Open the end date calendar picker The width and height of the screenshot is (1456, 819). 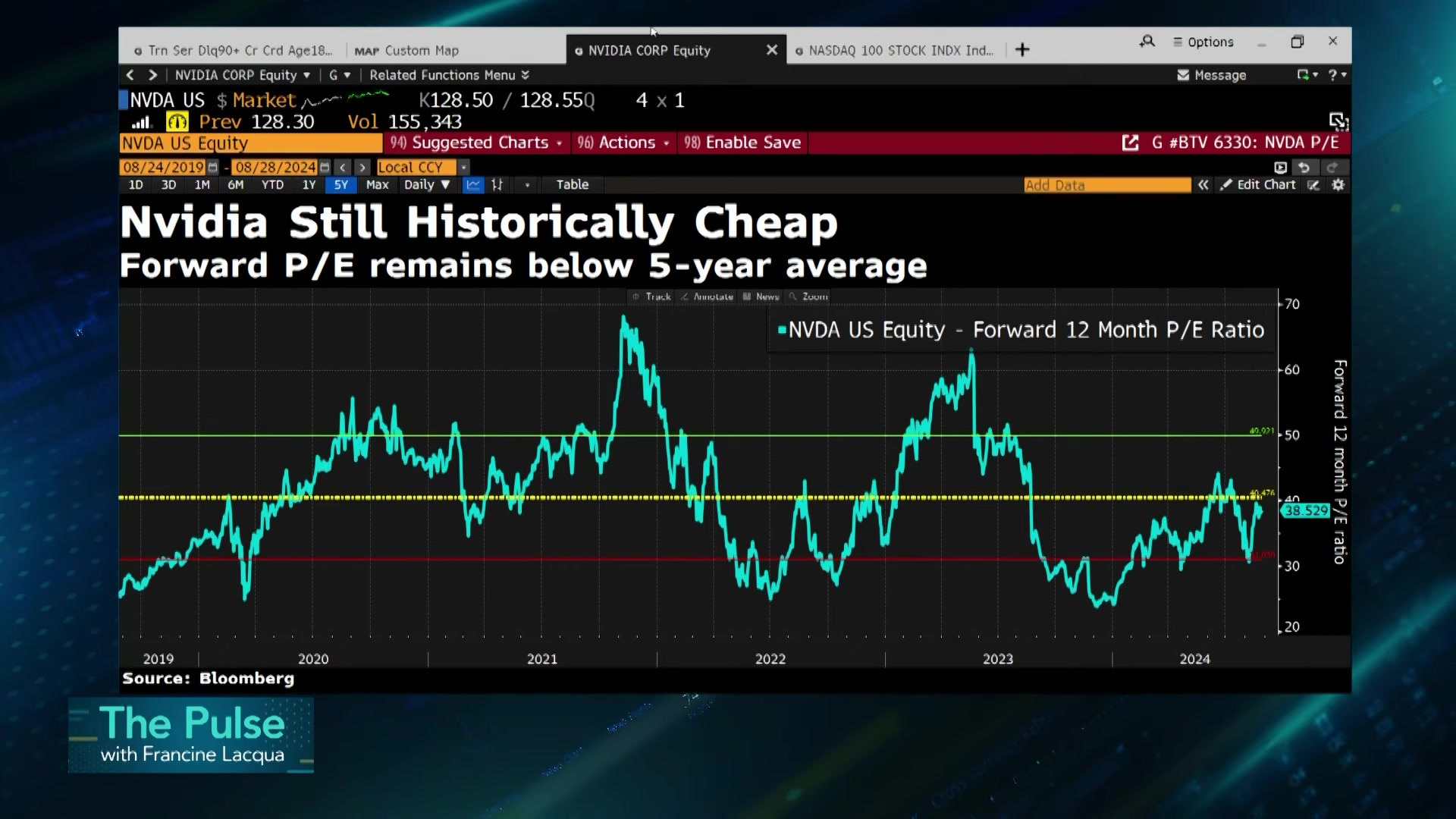point(325,168)
